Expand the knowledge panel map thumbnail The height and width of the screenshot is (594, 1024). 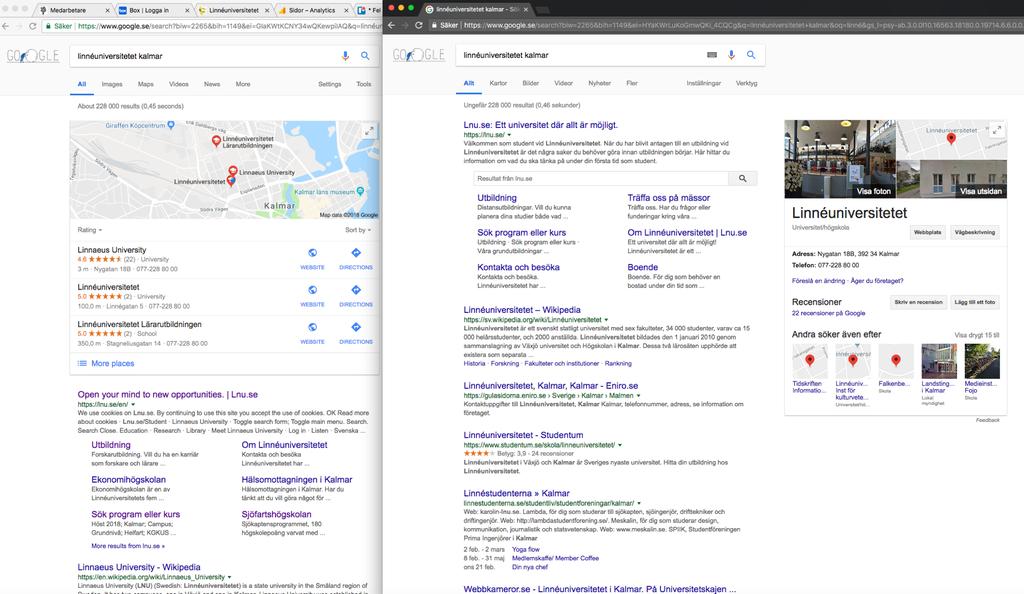(997, 131)
